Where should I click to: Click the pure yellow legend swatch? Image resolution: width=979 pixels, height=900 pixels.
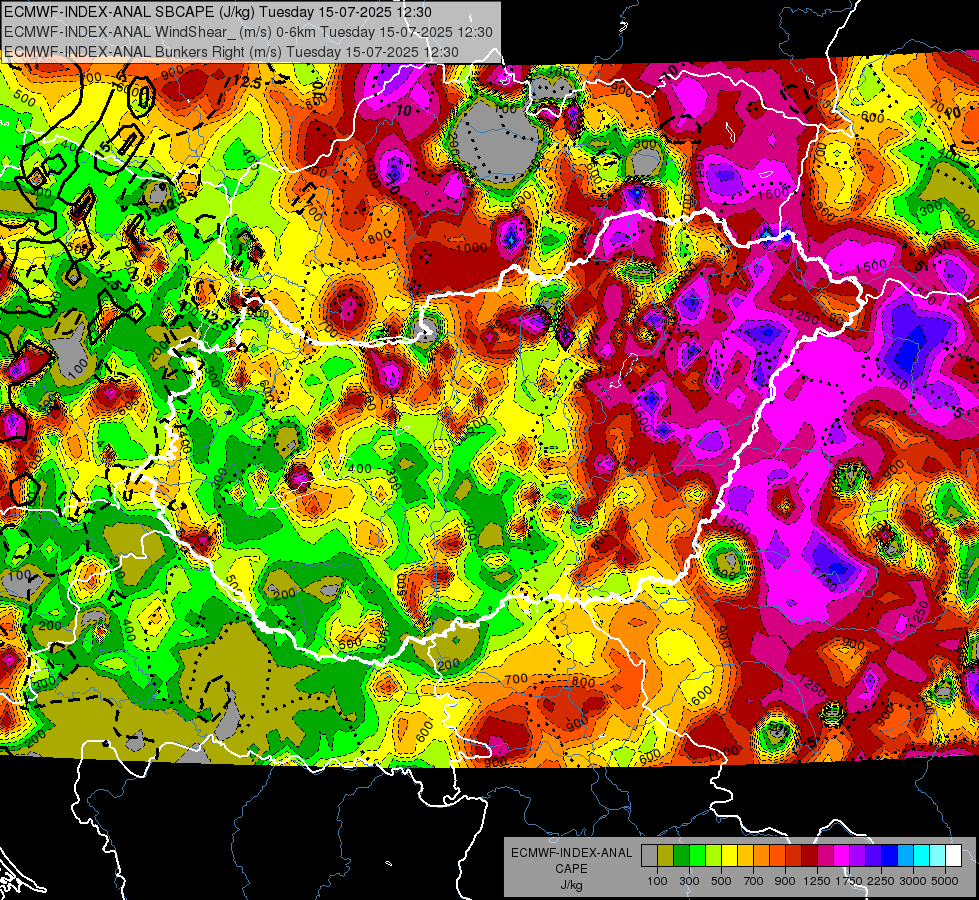click(x=730, y=856)
